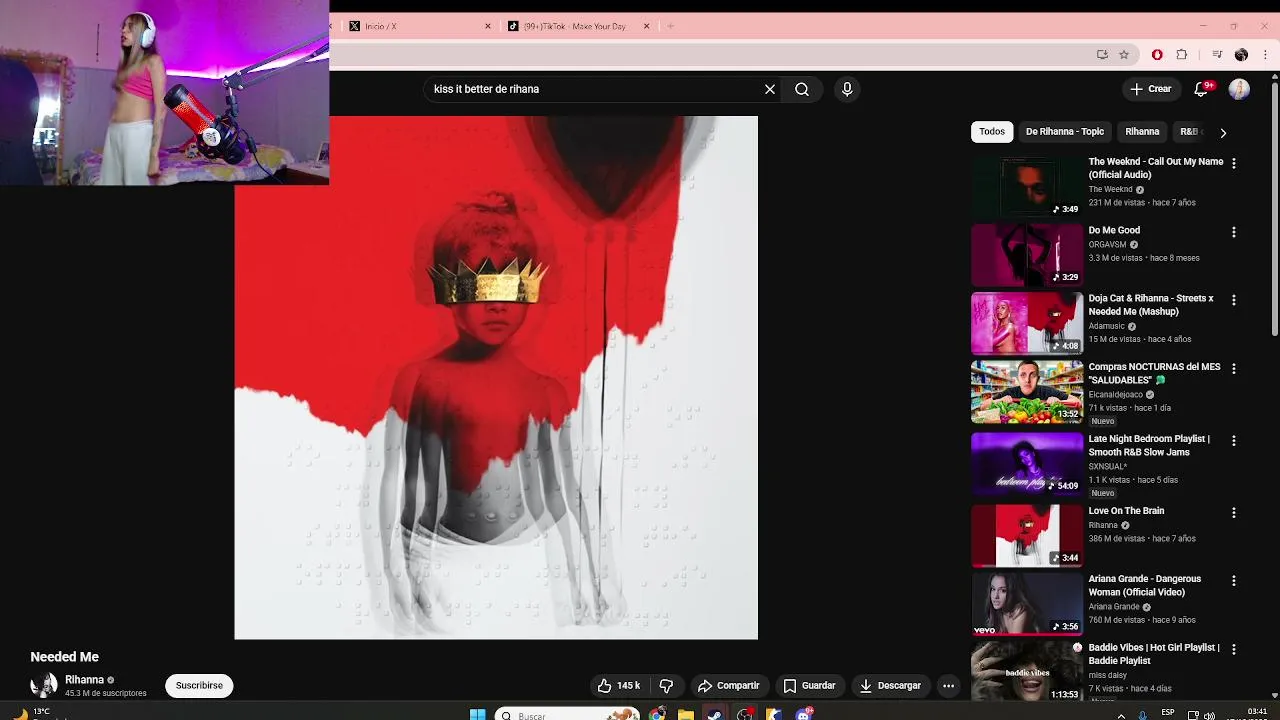Click the Needed Me album art video
Screen dimensions: 1280x720
pos(496,378)
